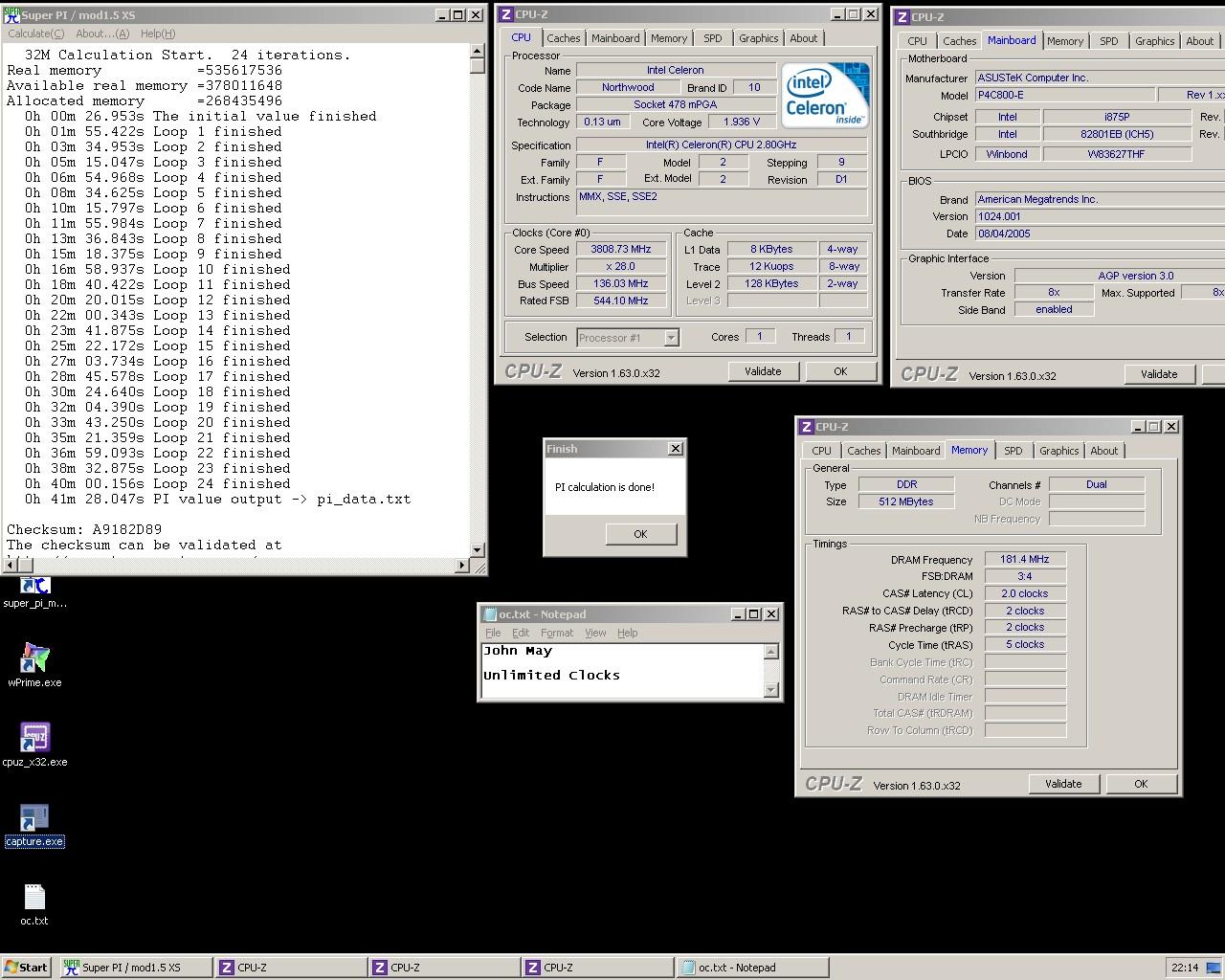Click CPU-Z icon in Memory window title bar
Screen dimensions: 1225x980
[806, 427]
